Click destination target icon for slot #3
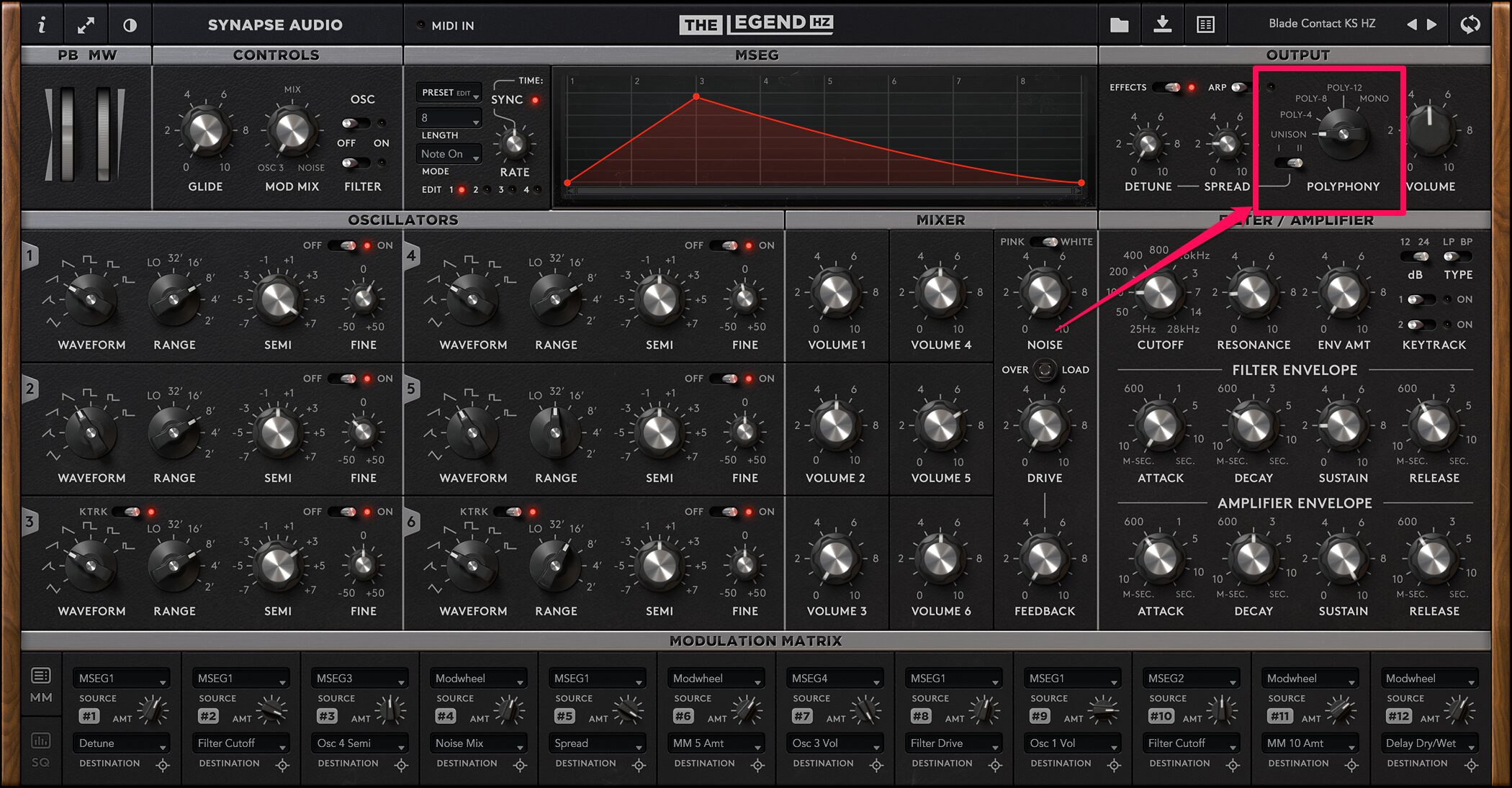 (401, 765)
